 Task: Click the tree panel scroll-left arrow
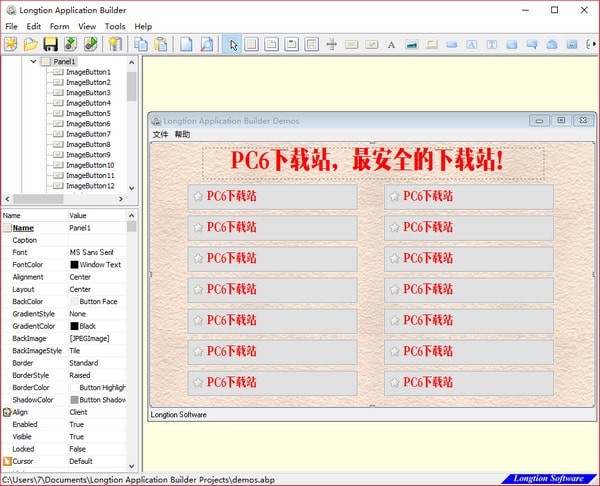pos(7,199)
